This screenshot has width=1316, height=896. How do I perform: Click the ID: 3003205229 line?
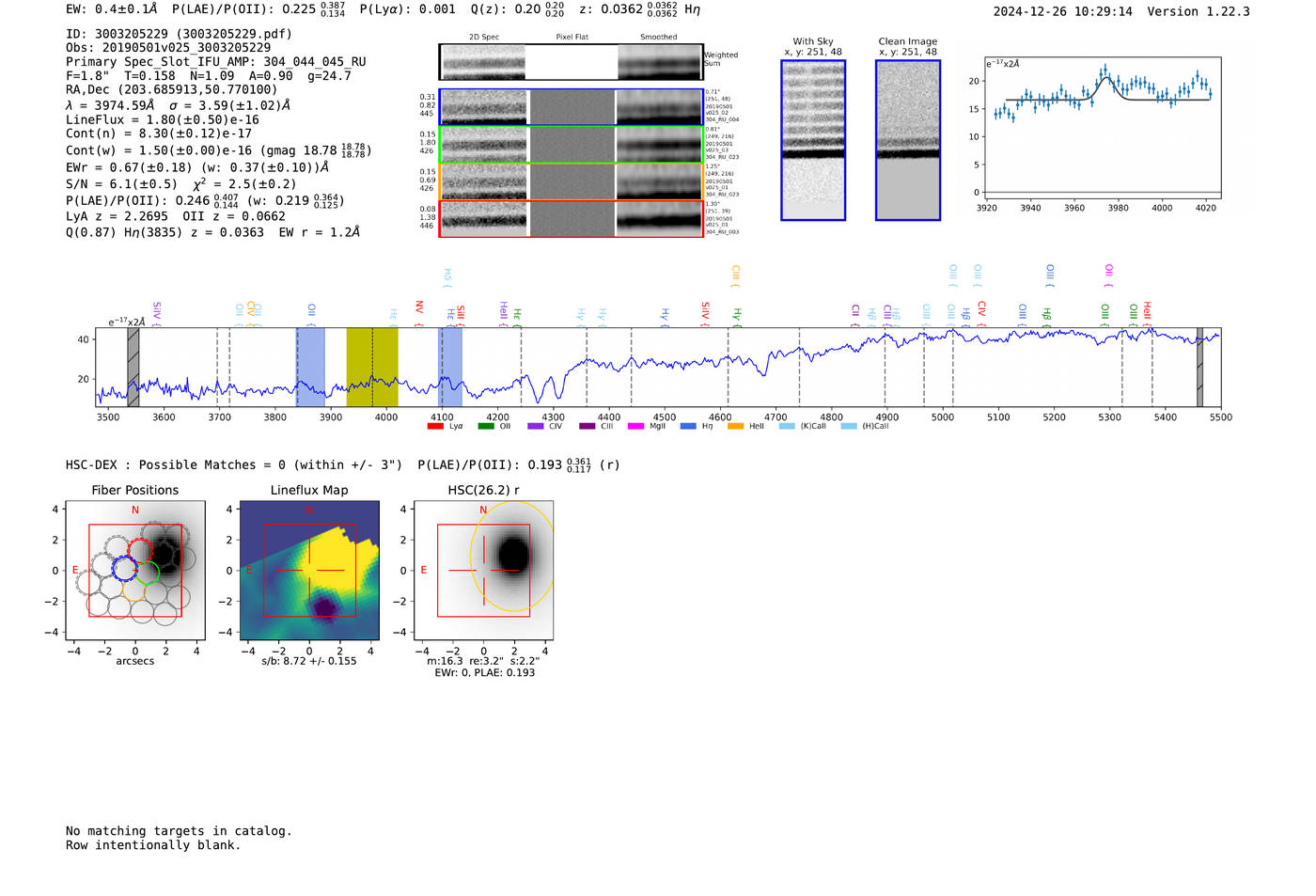(x=179, y=34)
